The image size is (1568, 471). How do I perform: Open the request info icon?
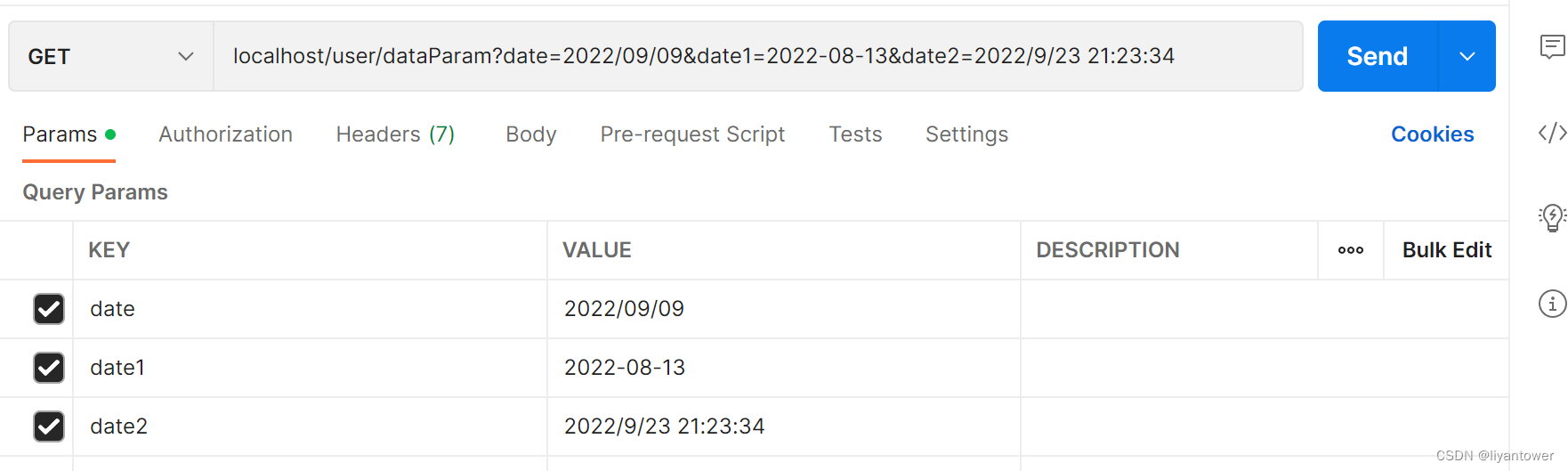(1552, 304)
